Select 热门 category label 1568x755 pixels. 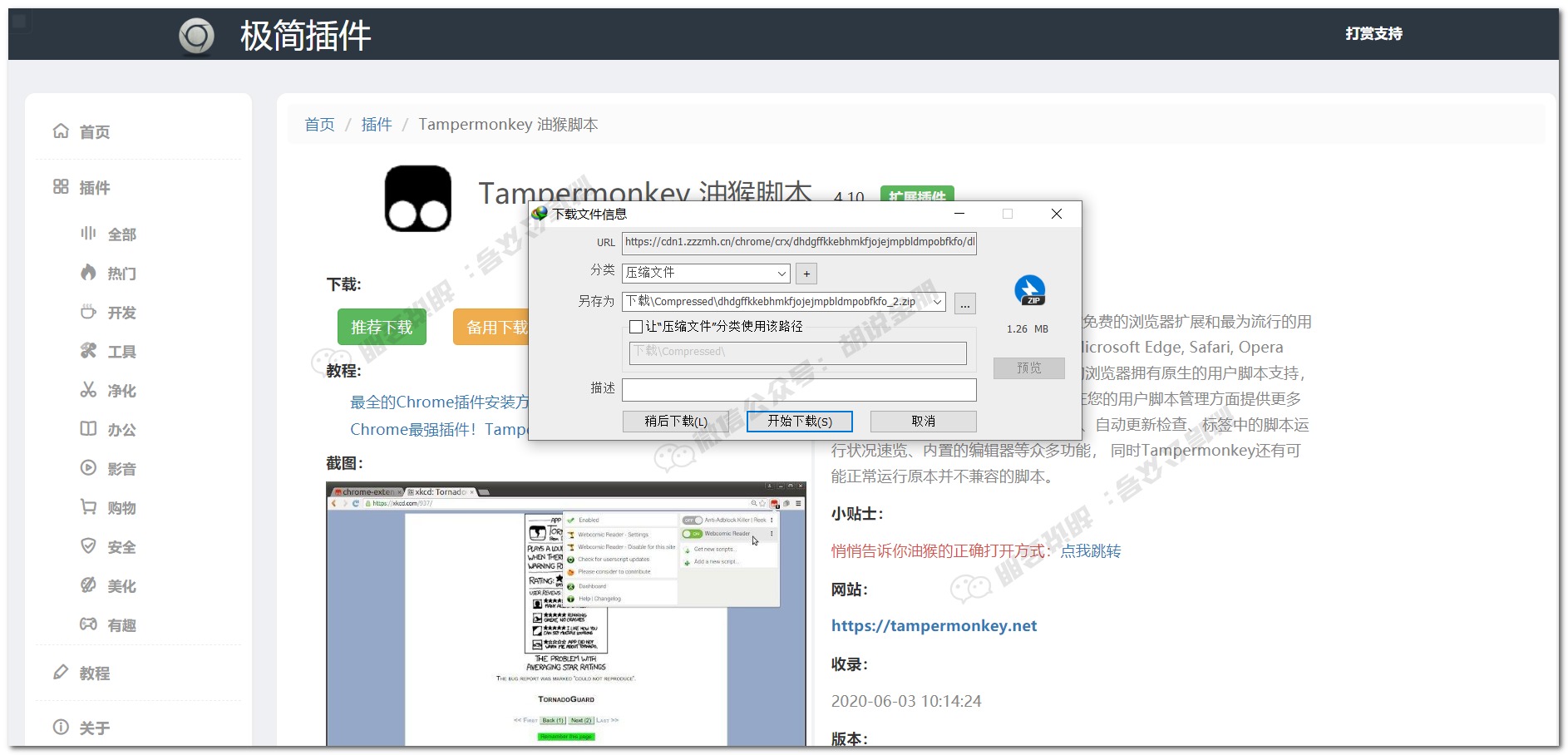[x=122, y=274]
